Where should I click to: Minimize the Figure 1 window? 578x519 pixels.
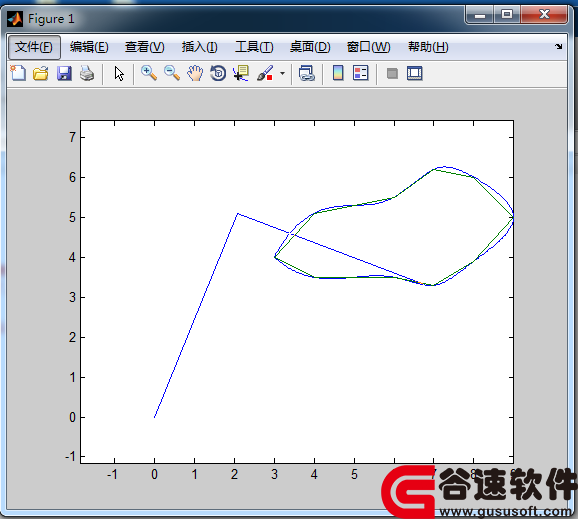tap(480, 15)
